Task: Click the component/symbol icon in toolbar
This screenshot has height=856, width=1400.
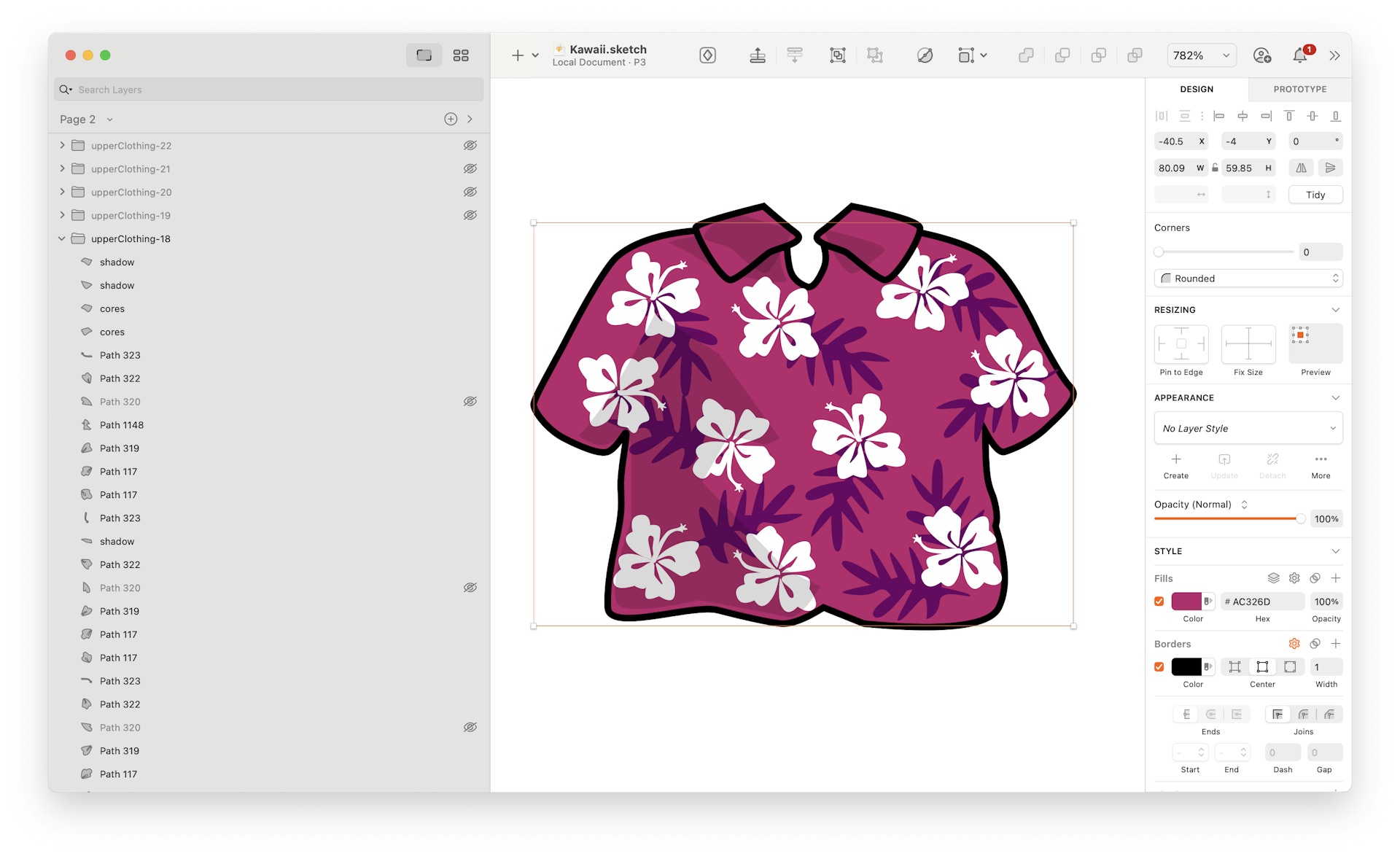Action: point(709,54)
